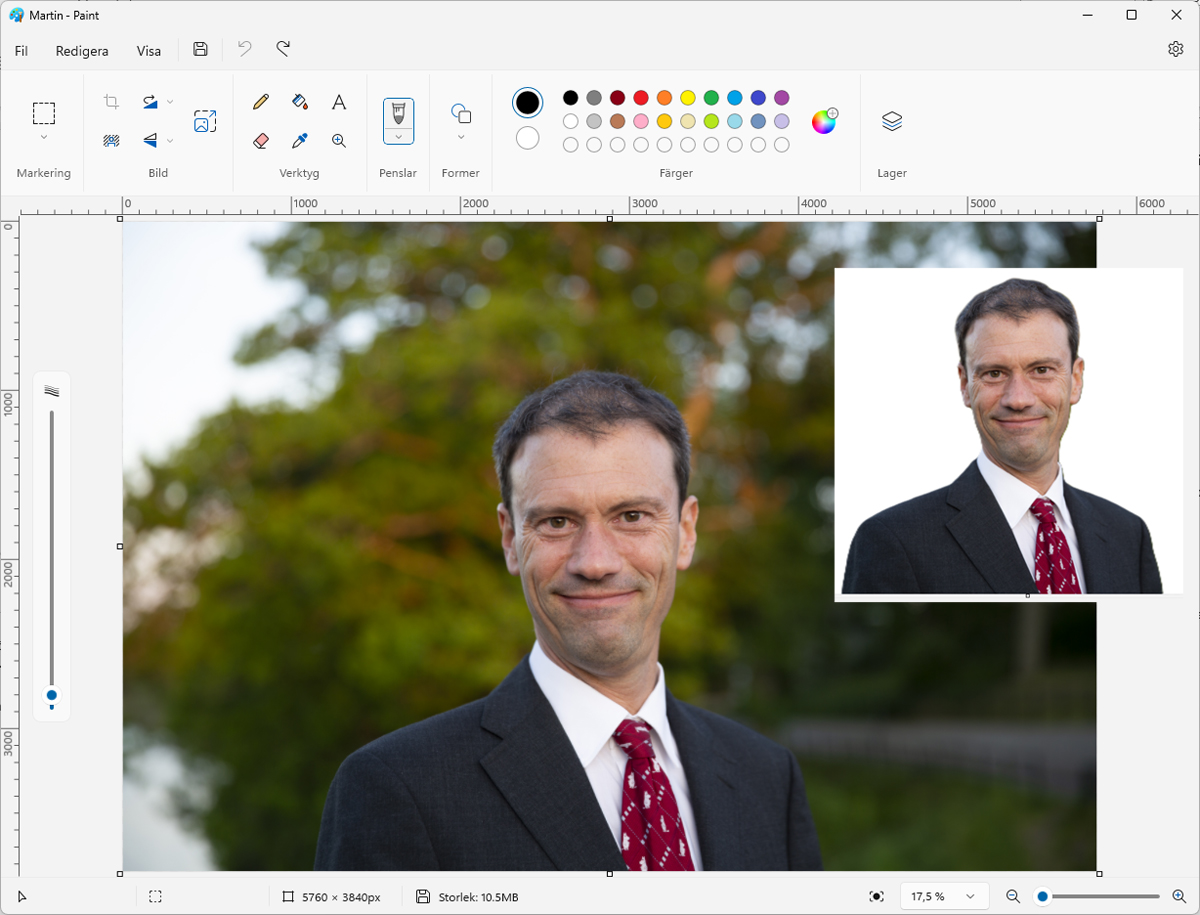1200x915 pixels.
Task: Select the Text tool
Action: click(x=339, y=101)
